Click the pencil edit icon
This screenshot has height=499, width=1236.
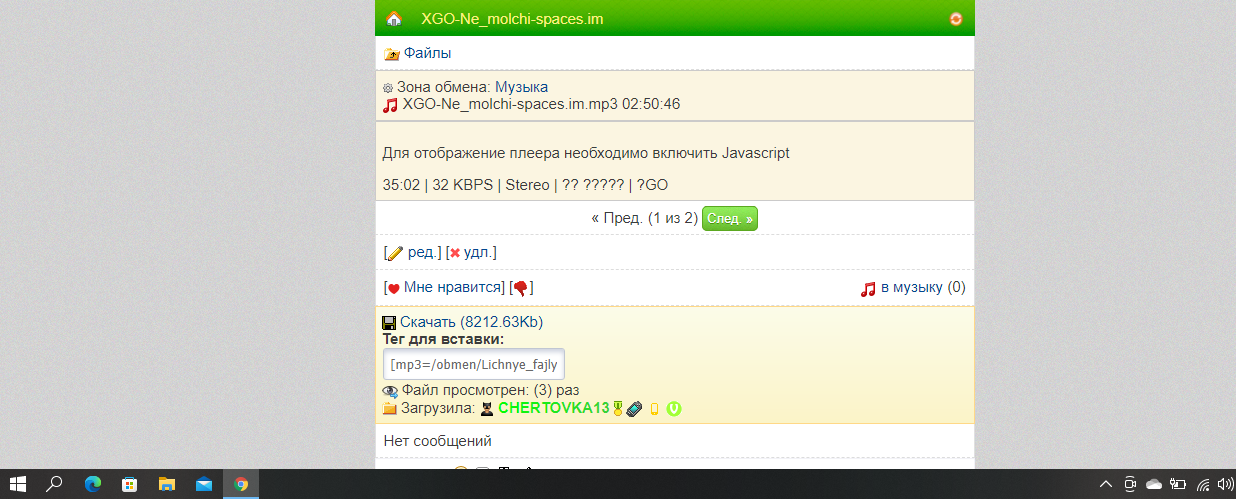tap(395, 253)
